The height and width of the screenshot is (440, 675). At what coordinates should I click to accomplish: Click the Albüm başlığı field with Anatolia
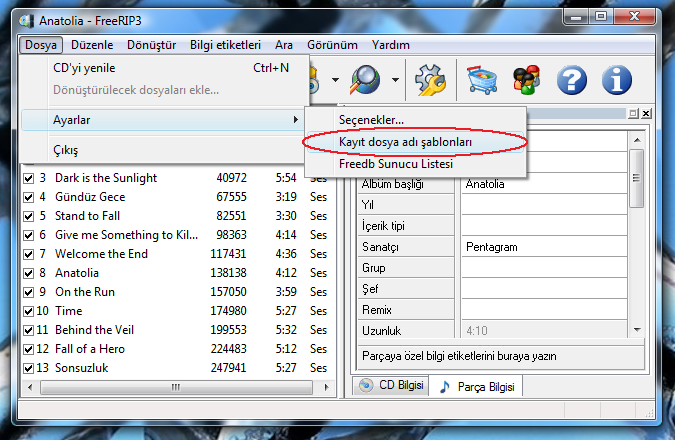[x=544, y=184]
